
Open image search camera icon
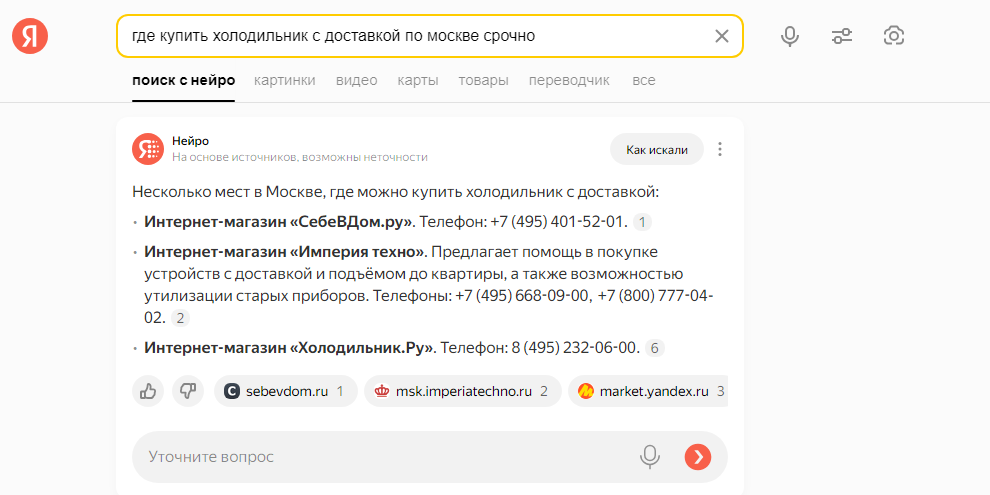pyautogui.click(x=894, y=36)
